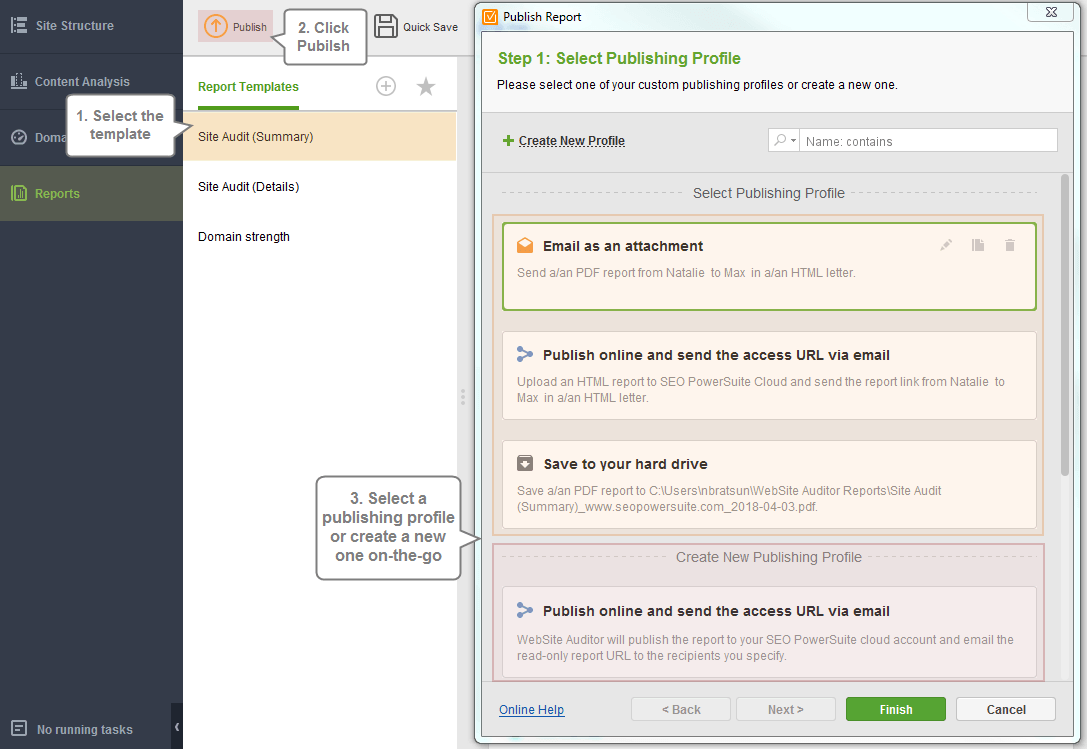Open Content Analysis section in sidebar
This screenshot has height=749, width=1087.
point(92,82)
